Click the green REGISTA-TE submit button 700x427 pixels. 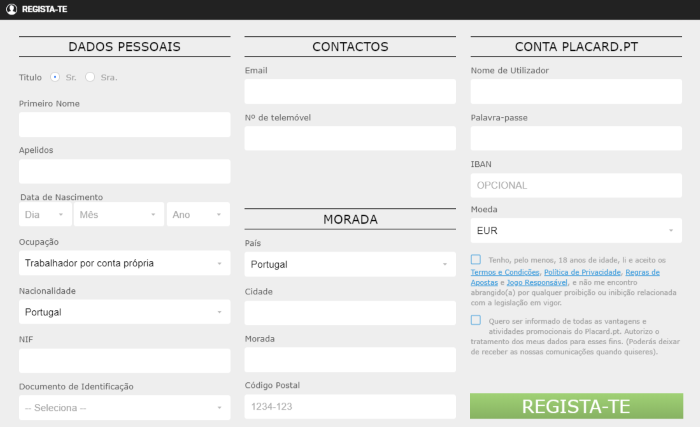pos(576,406)
